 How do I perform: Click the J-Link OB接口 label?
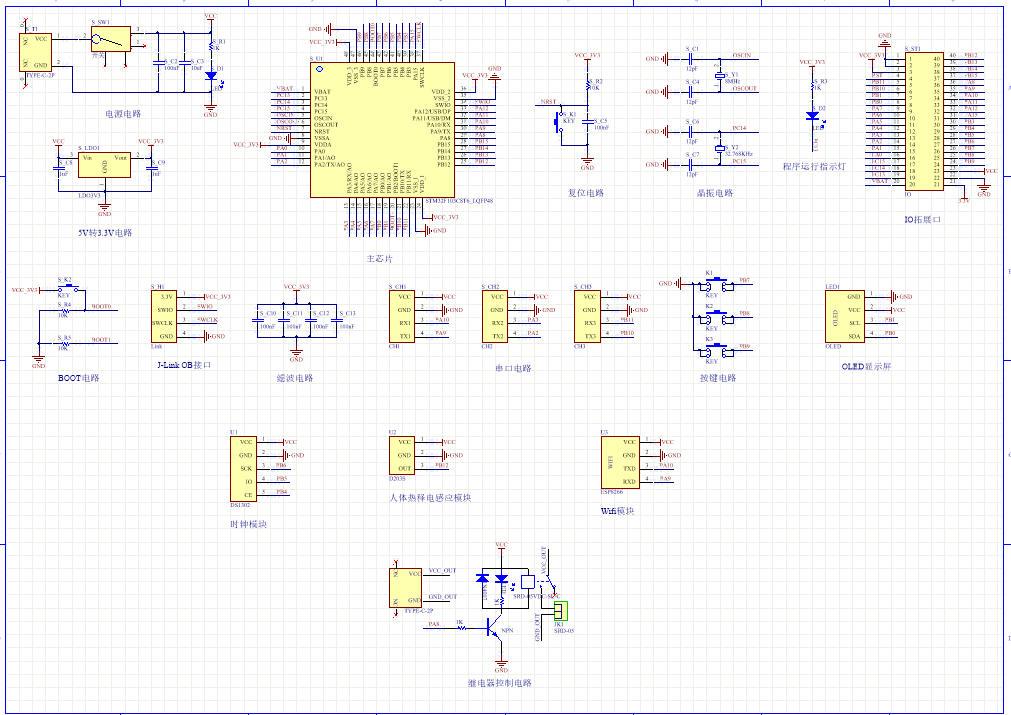[184, 365]
